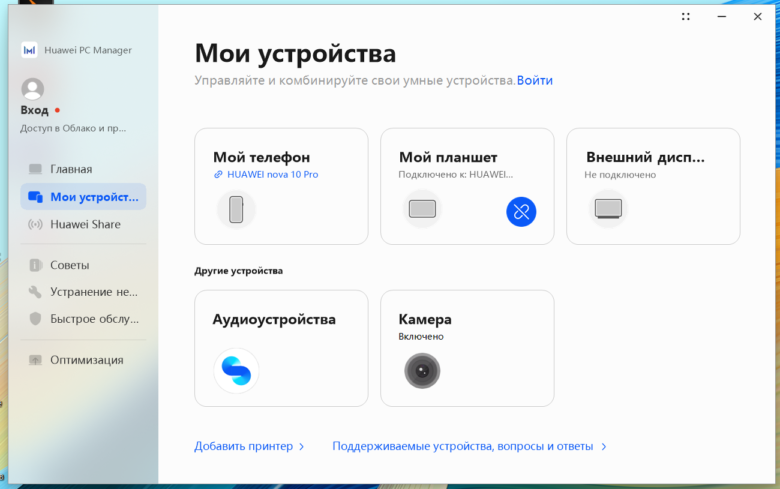The width and height of the screenshot is (780, 489).
Task: Click the Главная laptop icon in sidebar
Action: tap(35, 169)
